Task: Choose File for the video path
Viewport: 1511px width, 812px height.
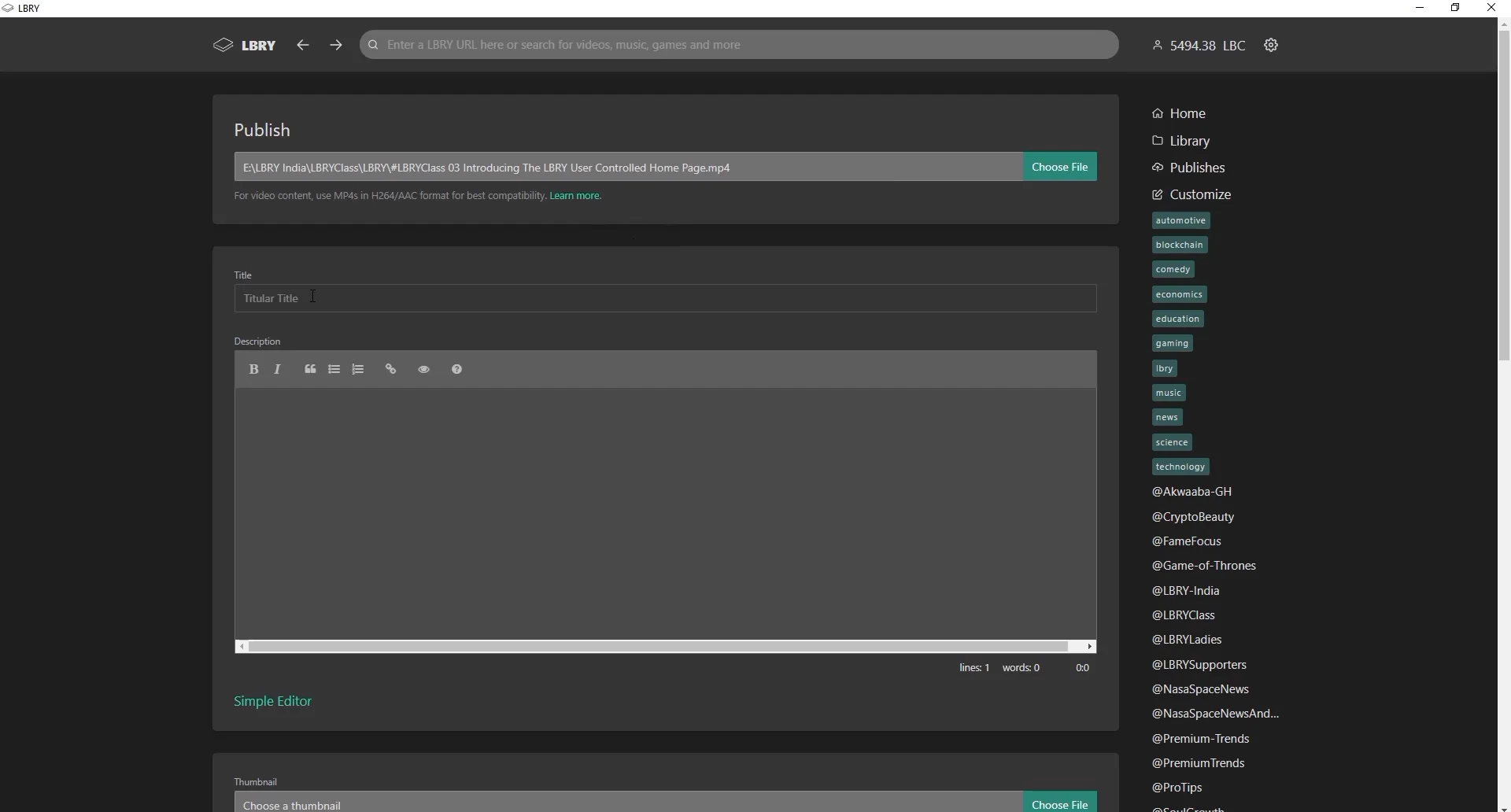Action: [1059, 167]
